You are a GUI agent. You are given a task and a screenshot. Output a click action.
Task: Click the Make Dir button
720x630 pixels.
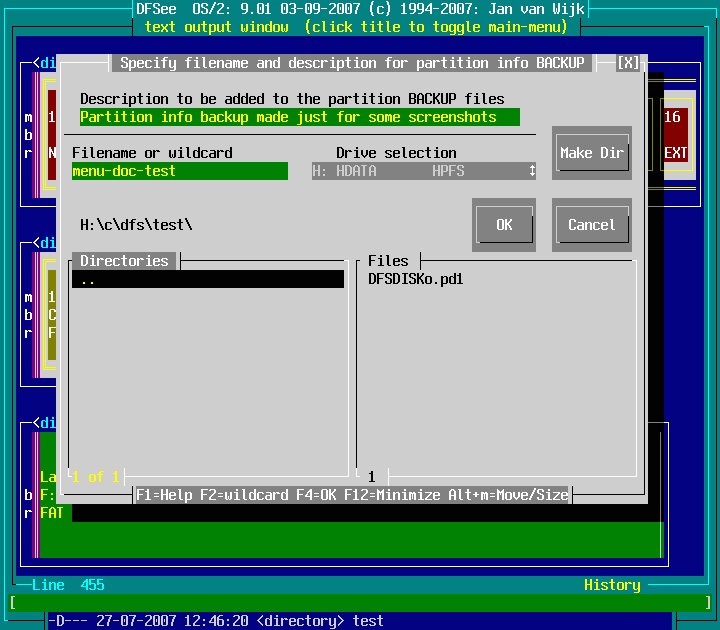[591, 153]
